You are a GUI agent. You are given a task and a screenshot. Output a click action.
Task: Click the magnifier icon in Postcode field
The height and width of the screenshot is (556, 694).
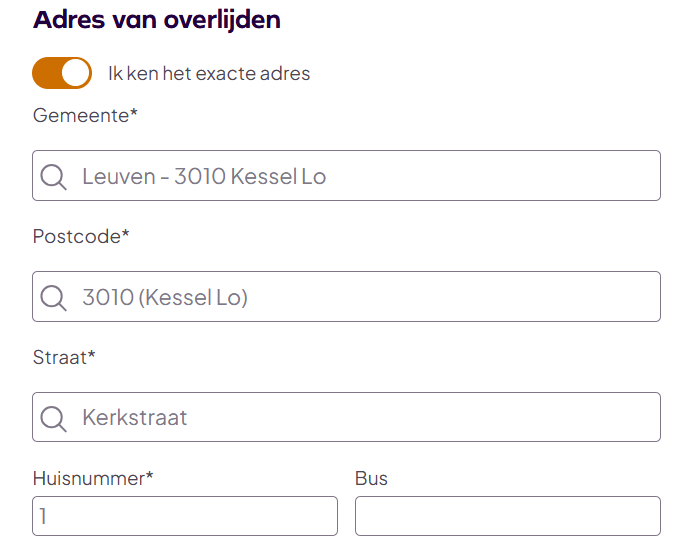pos(53,297)
